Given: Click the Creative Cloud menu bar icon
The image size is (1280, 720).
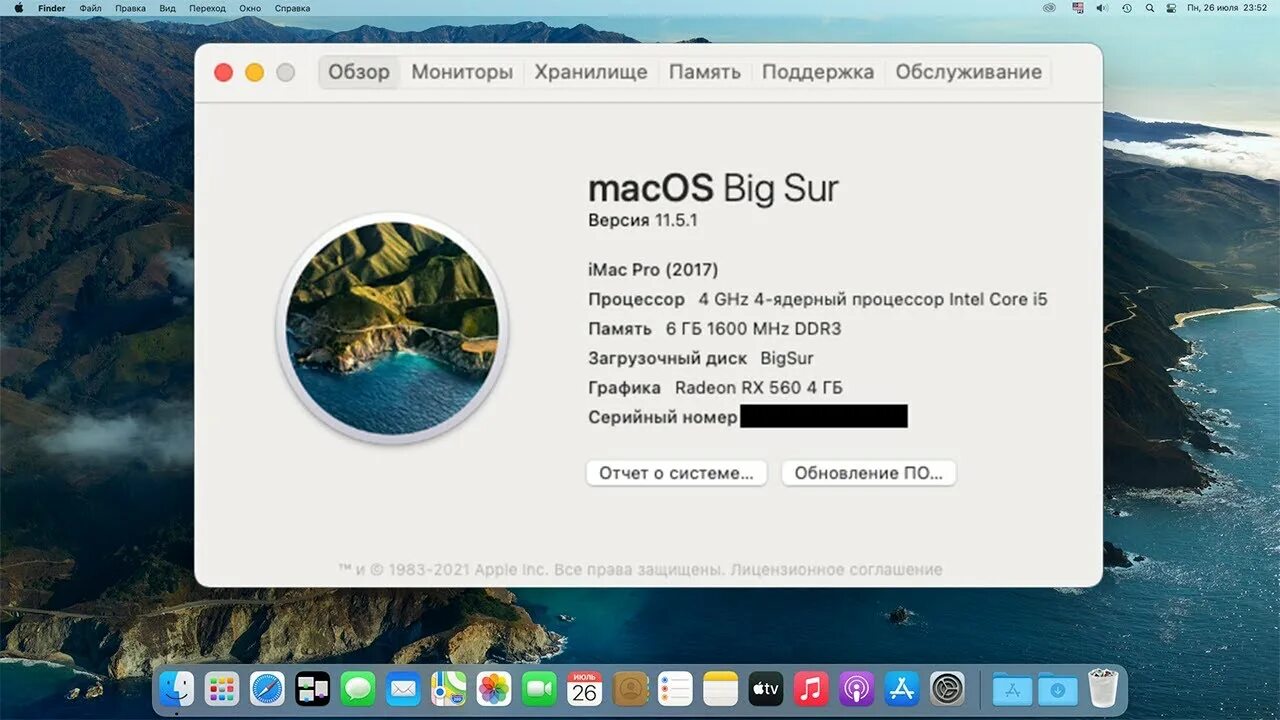Looking at the screenshot, I should [1049, 8].
